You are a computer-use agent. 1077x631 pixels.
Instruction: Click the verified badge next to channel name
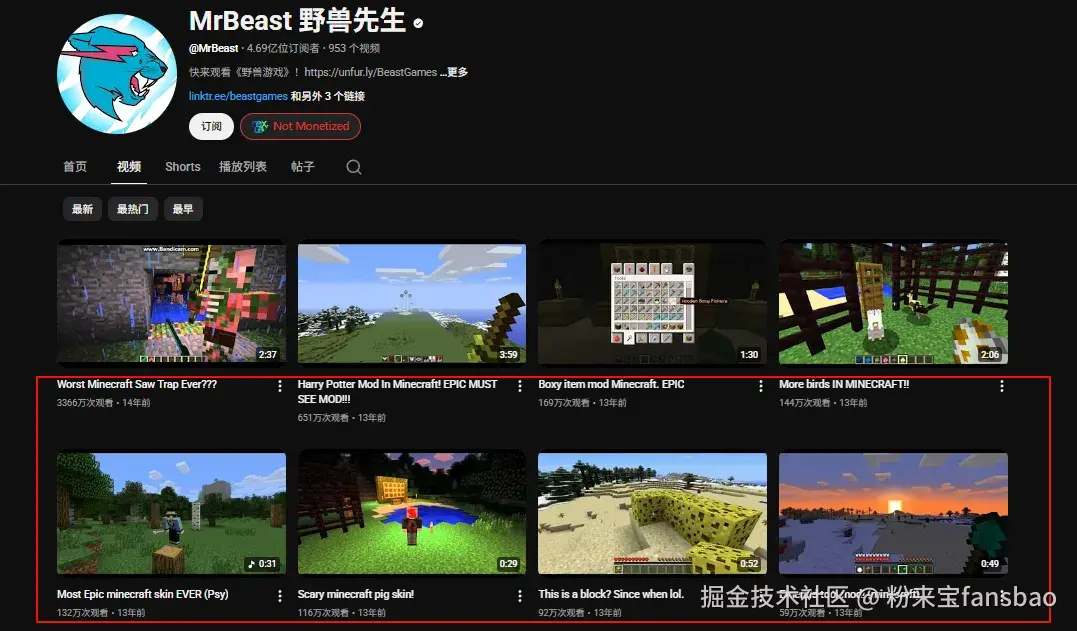[418, 23]
